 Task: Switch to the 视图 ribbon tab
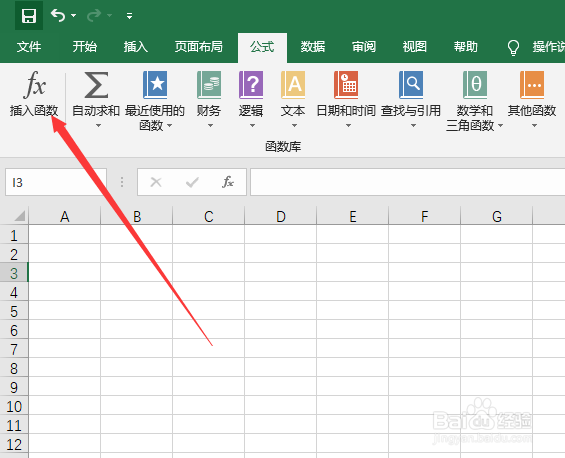pyautogui.click(x=414, y=46)
